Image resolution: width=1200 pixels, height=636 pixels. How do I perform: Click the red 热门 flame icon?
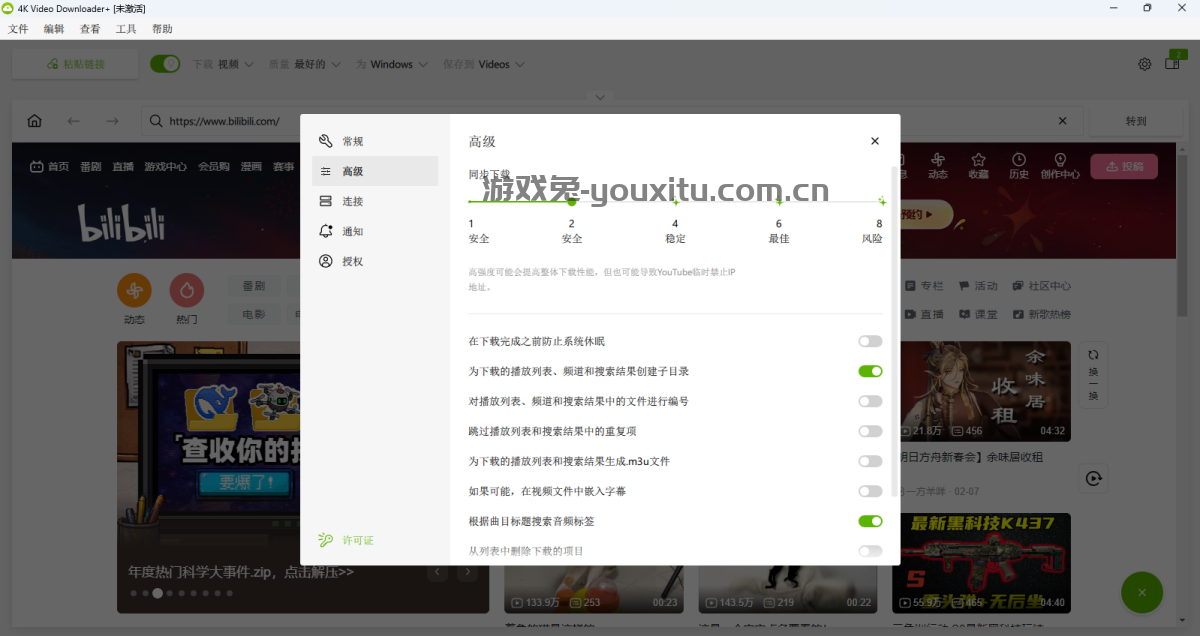coord(187,291)
